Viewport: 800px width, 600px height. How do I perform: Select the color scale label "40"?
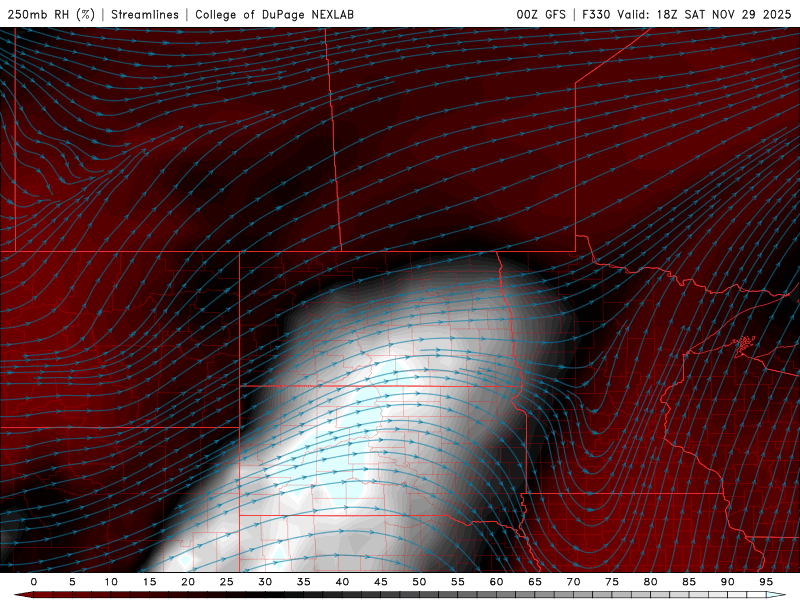coord(342,582)
